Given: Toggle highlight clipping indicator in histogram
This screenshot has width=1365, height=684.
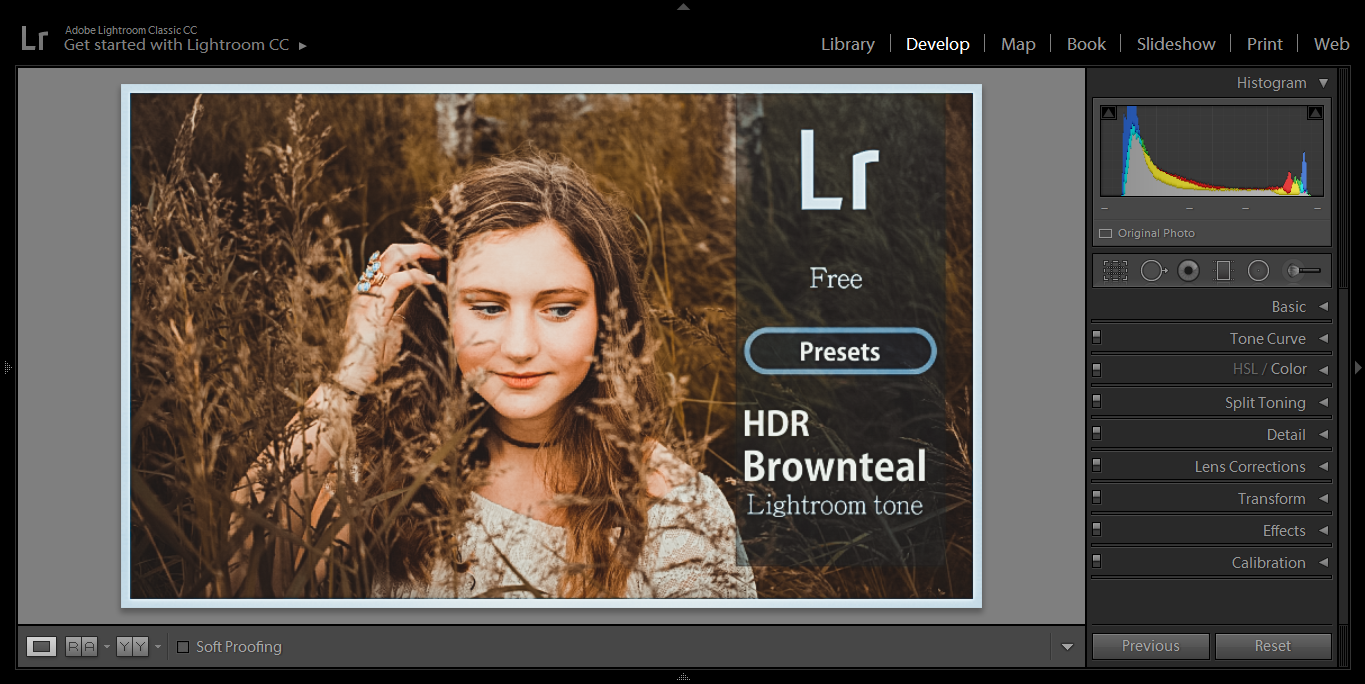Looking at the screenshot, I should (1315, 113).
